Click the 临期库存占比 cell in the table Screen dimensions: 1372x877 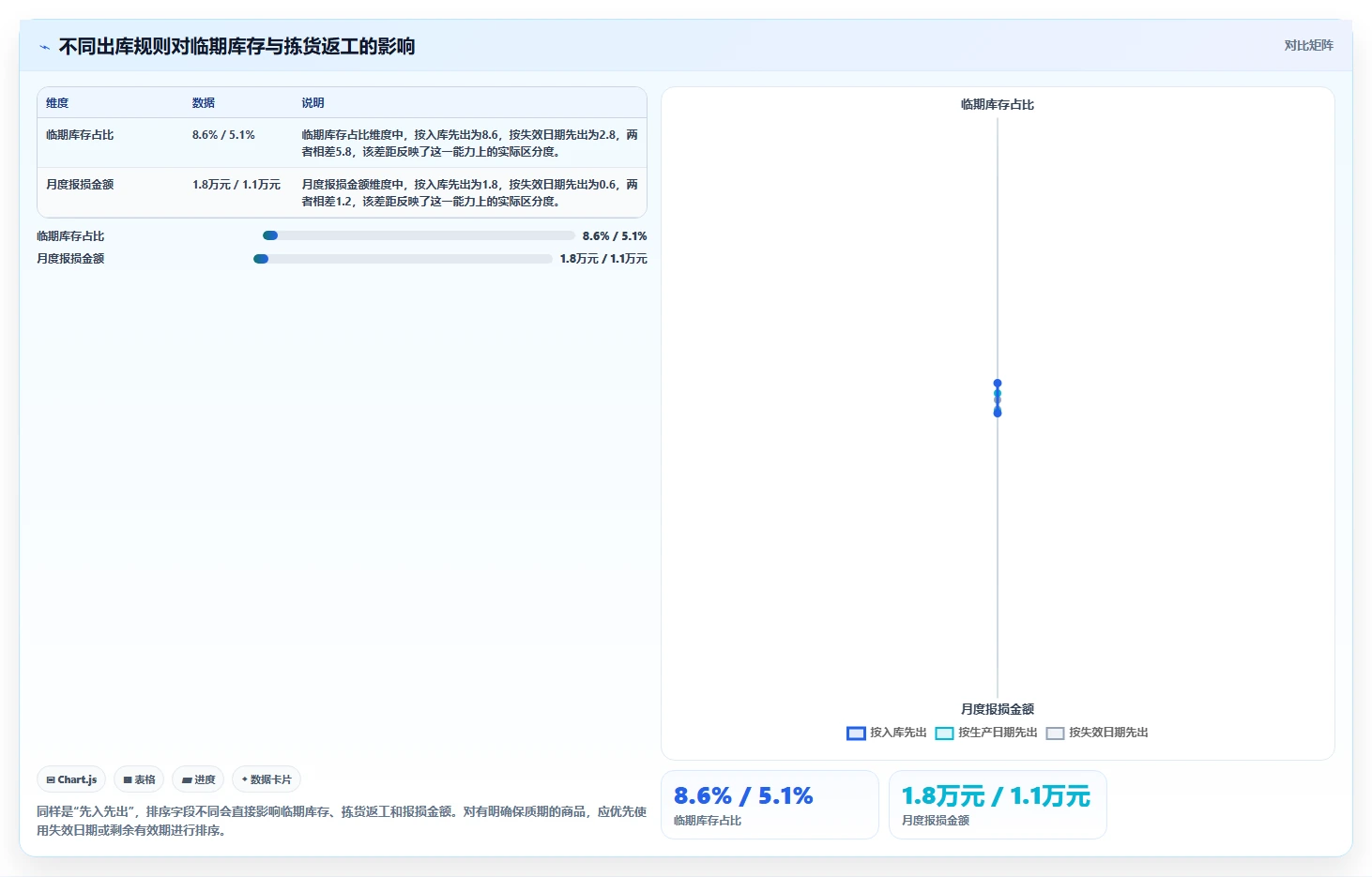pyautogui.click(x=80, y=135)
